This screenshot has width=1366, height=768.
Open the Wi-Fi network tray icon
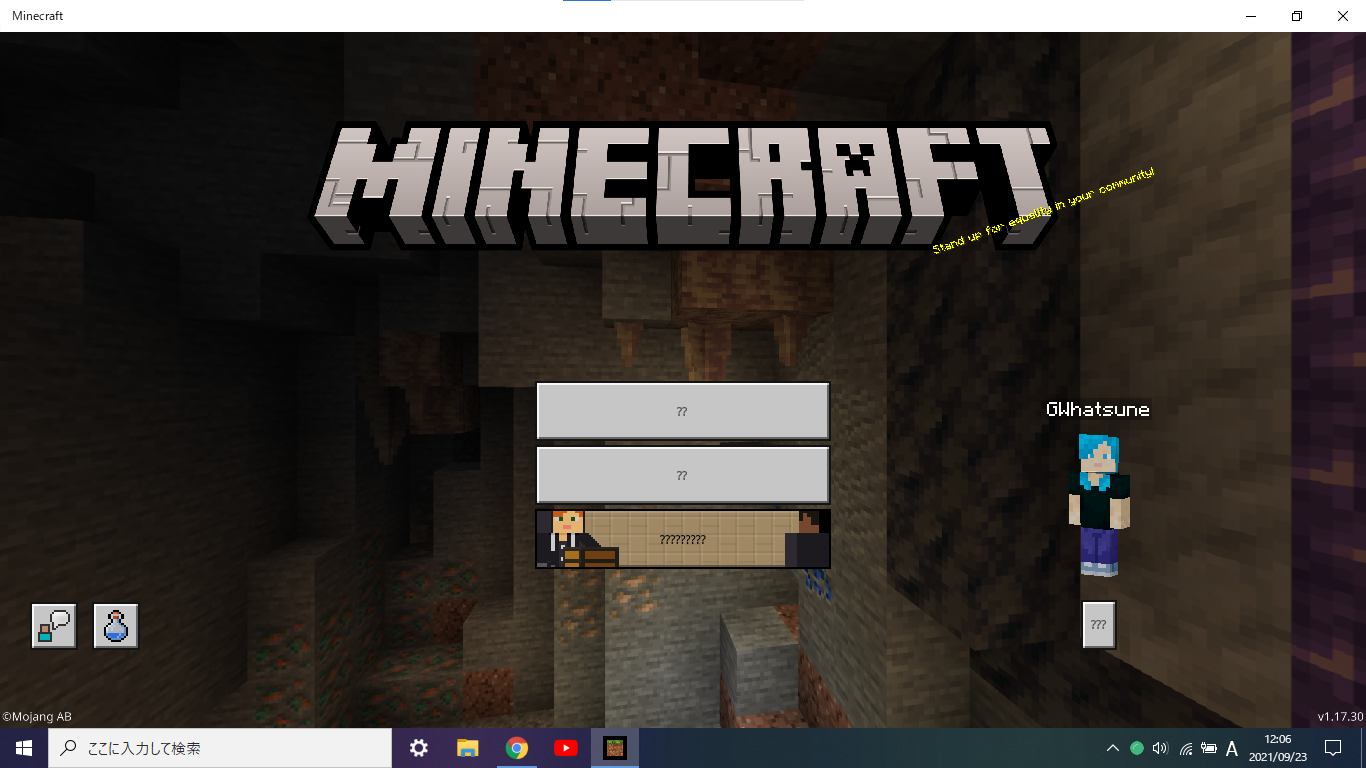[x=1185, y=748]
